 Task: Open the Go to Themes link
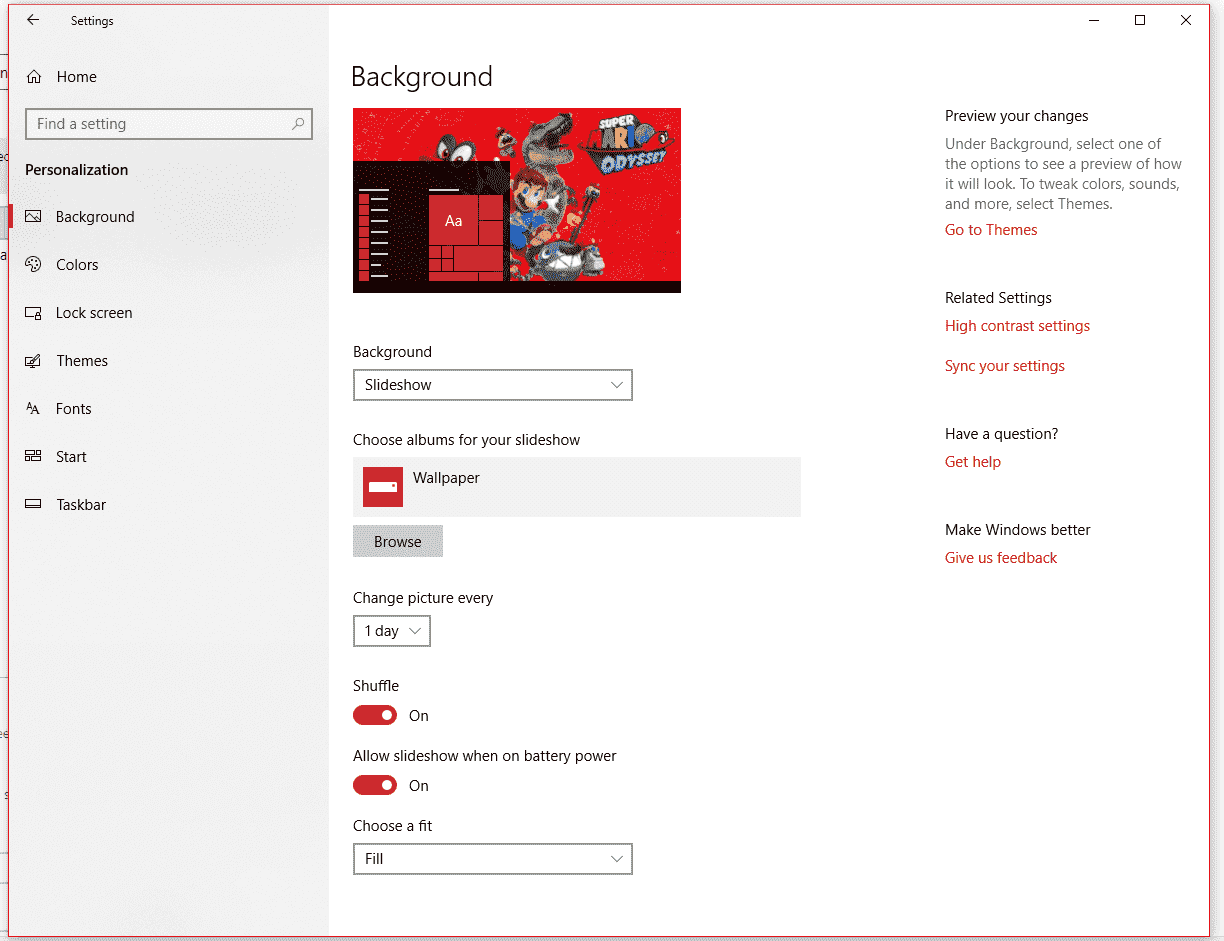[991, 230]
